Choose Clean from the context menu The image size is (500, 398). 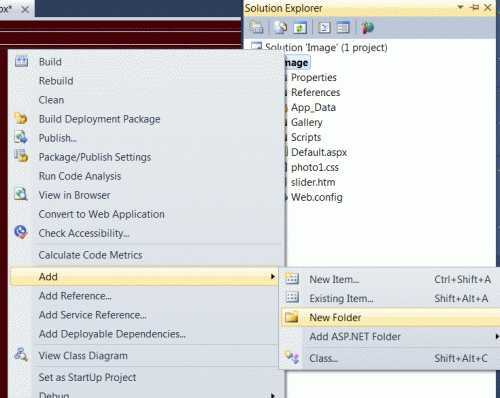(x=51, y=100)
